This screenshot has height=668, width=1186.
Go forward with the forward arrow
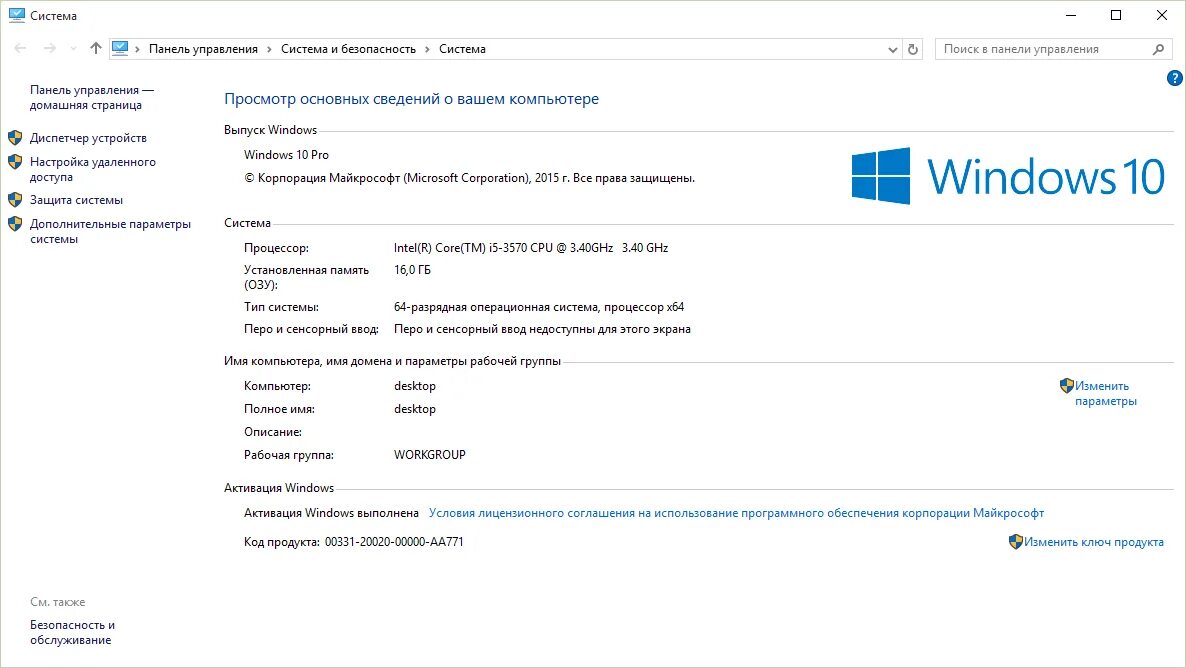coord(49,48)
